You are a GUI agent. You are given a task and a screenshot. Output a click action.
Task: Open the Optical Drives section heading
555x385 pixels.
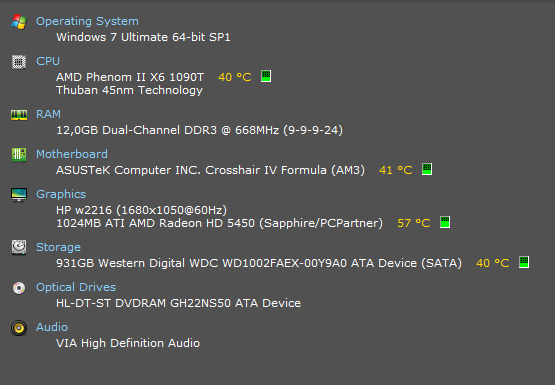[x=76, y=287]
